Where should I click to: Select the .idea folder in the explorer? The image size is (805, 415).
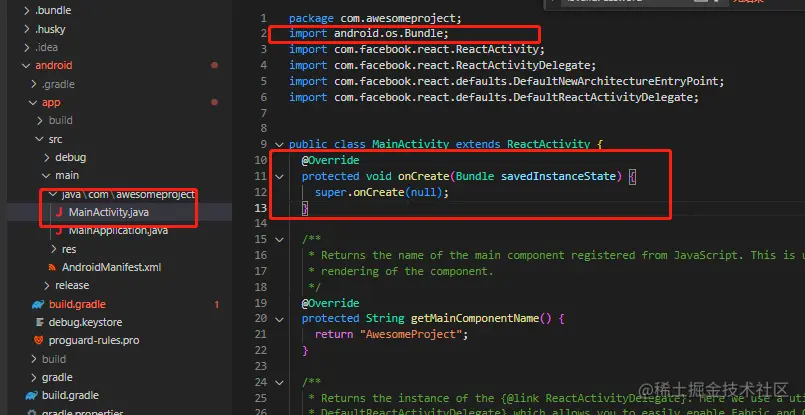click(46, 47)
